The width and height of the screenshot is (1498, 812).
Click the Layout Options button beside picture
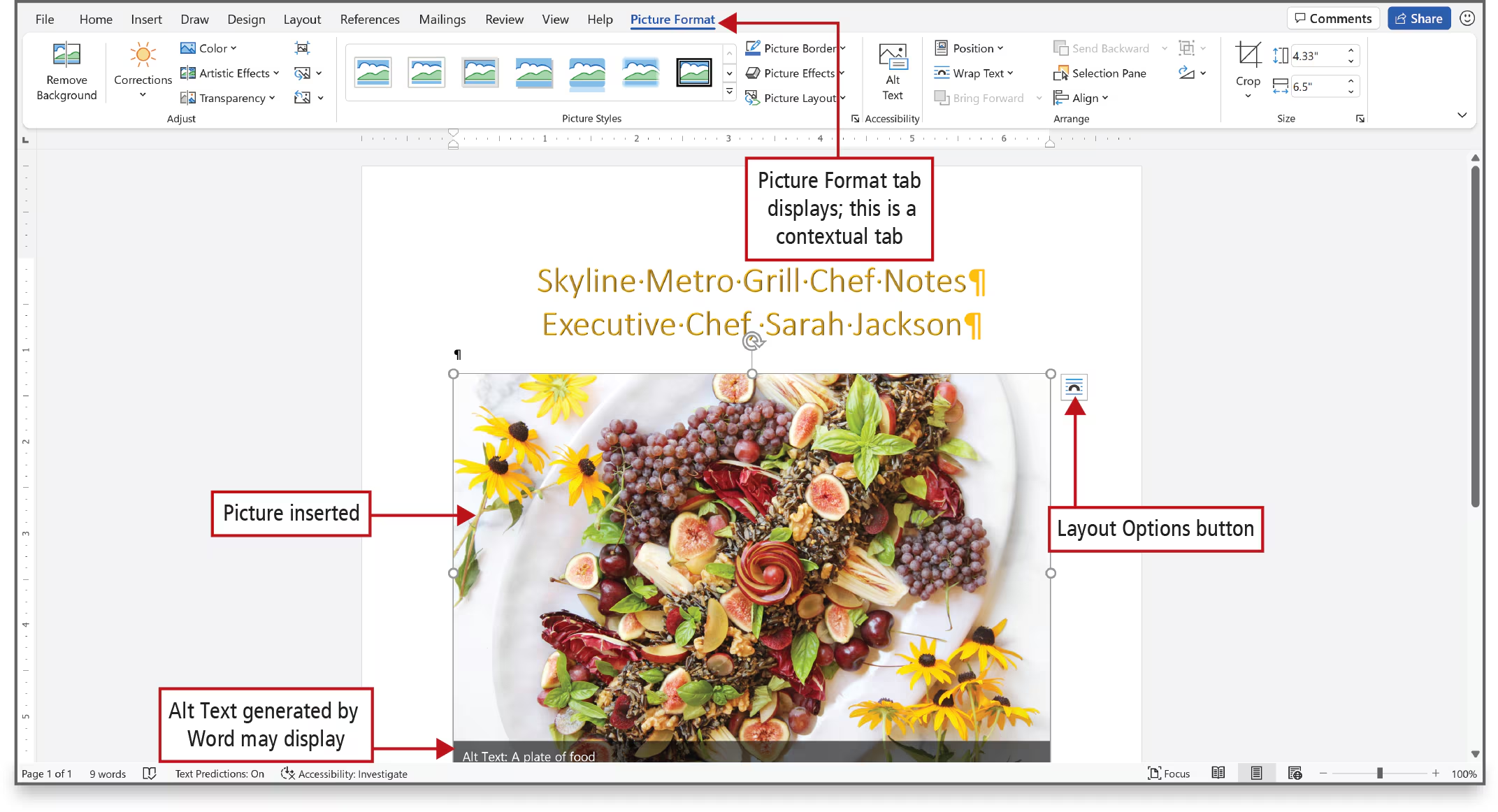pos(1074,387)
